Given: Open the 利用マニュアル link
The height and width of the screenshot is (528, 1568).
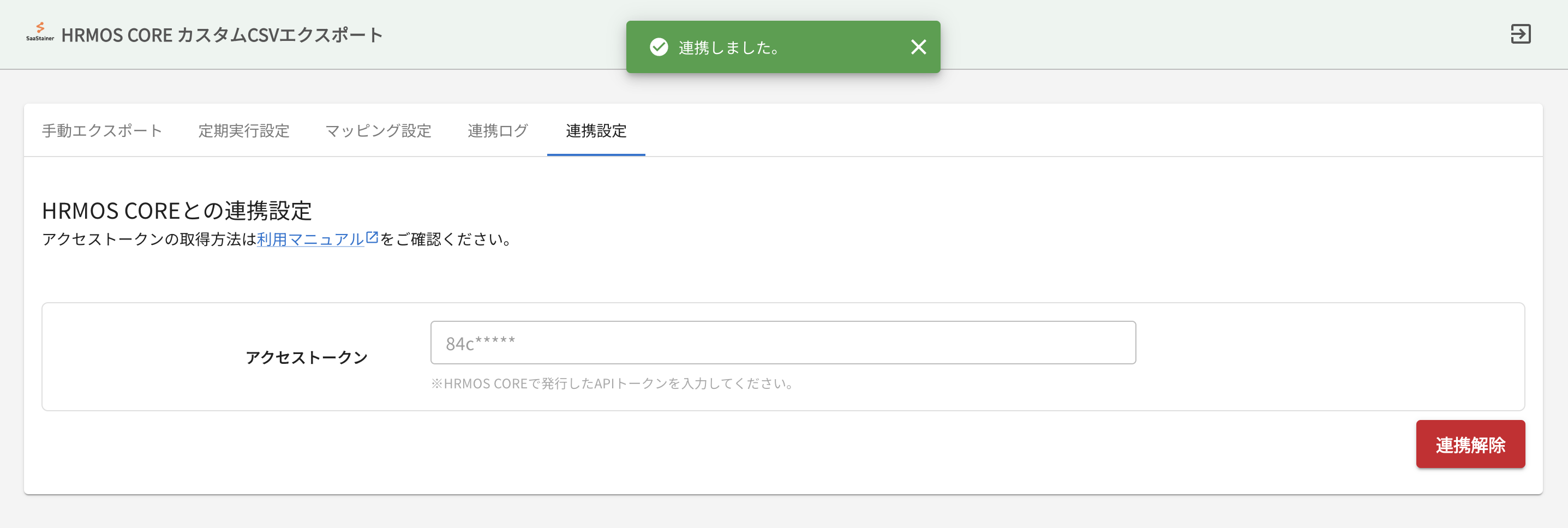Looking at the screenshot, I should point(310,239).
